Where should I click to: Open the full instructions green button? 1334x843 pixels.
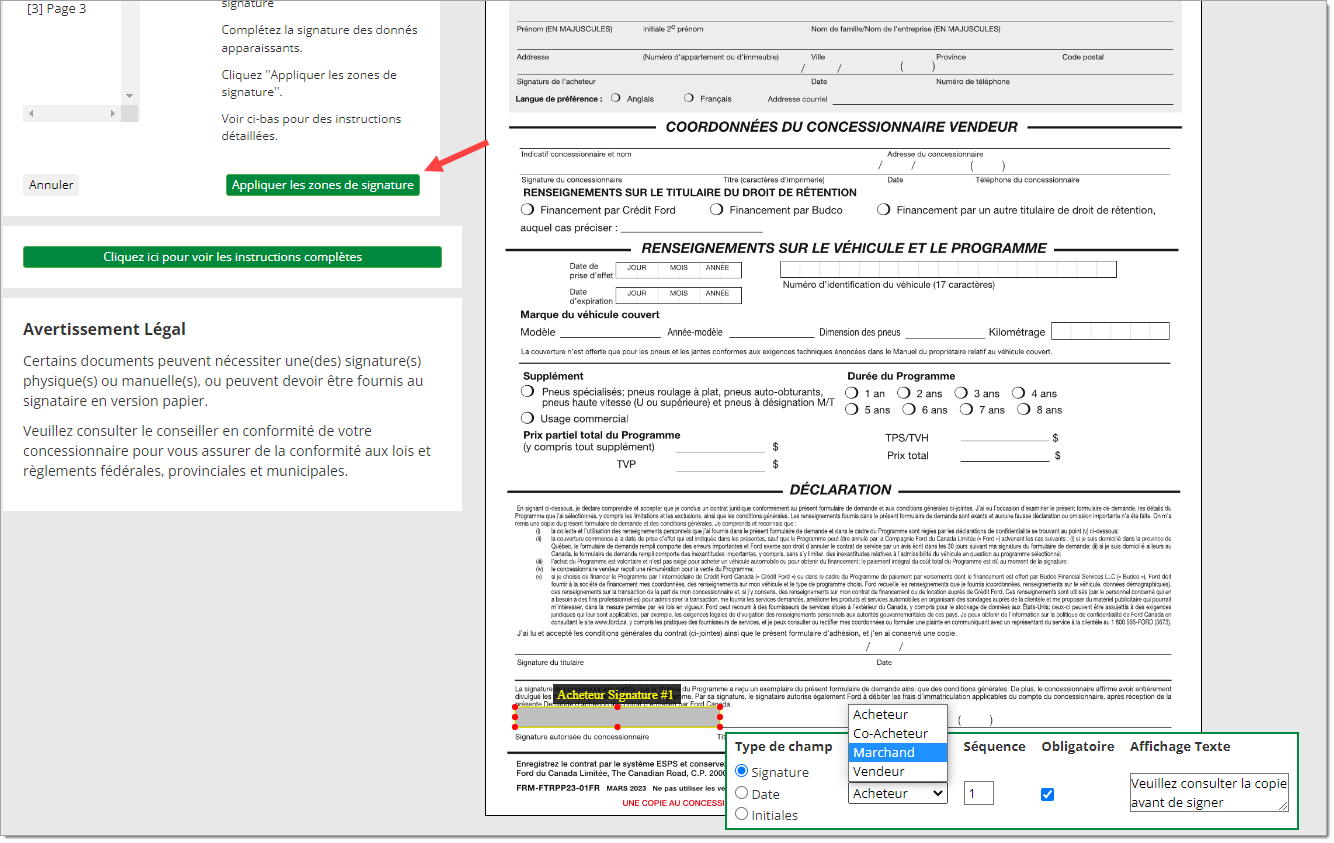232,257
